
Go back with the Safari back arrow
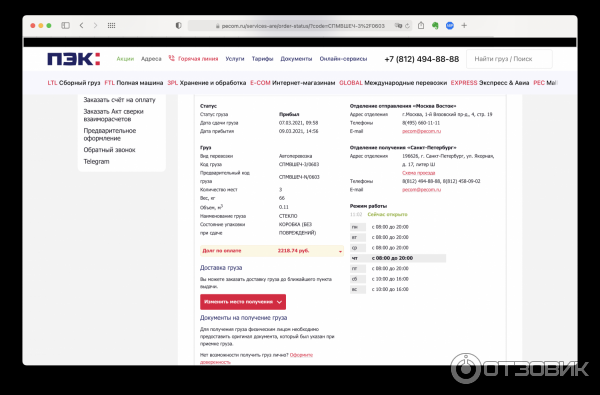[82, 26]
